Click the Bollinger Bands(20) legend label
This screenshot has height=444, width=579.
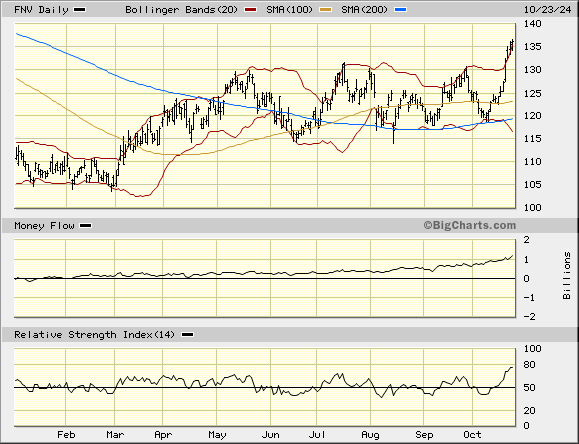(x=181, y=10)
